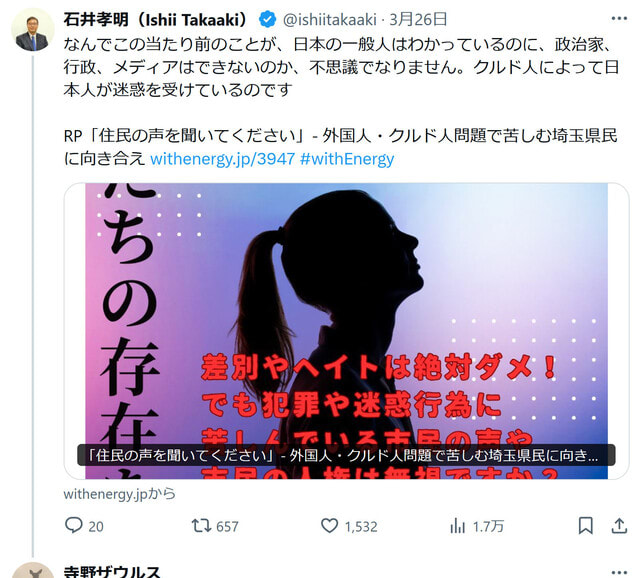Open 寺野ザウルス profile avatar
The image size is (640, 578).
pyautogui.click(x=33, y=570)
